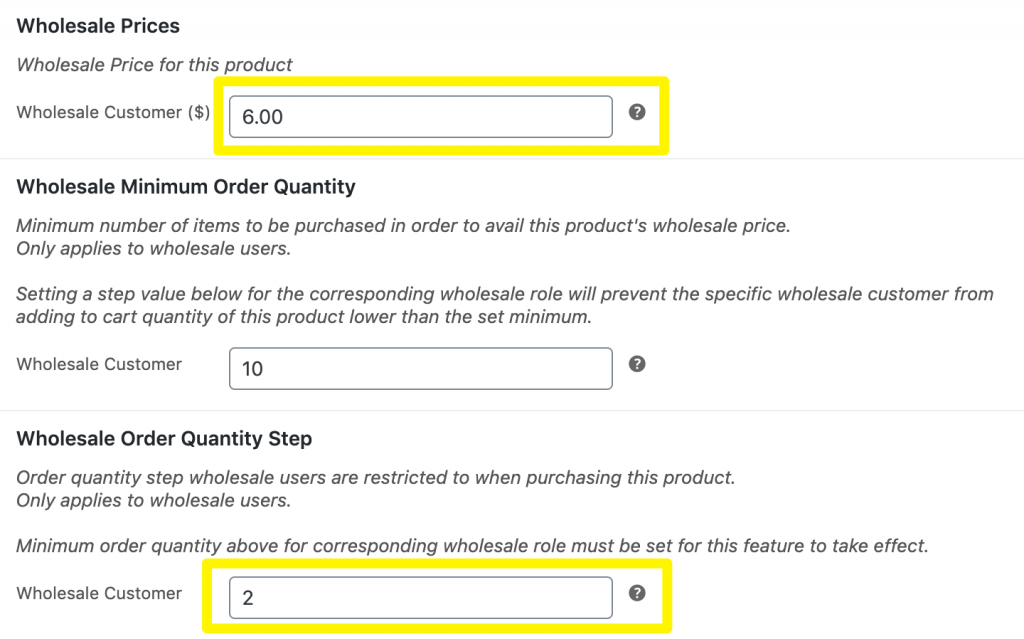The image size is (1024, 639).
Task: Click the Wholesale Customer label beside the 2 field
Action: coord(99,593)
